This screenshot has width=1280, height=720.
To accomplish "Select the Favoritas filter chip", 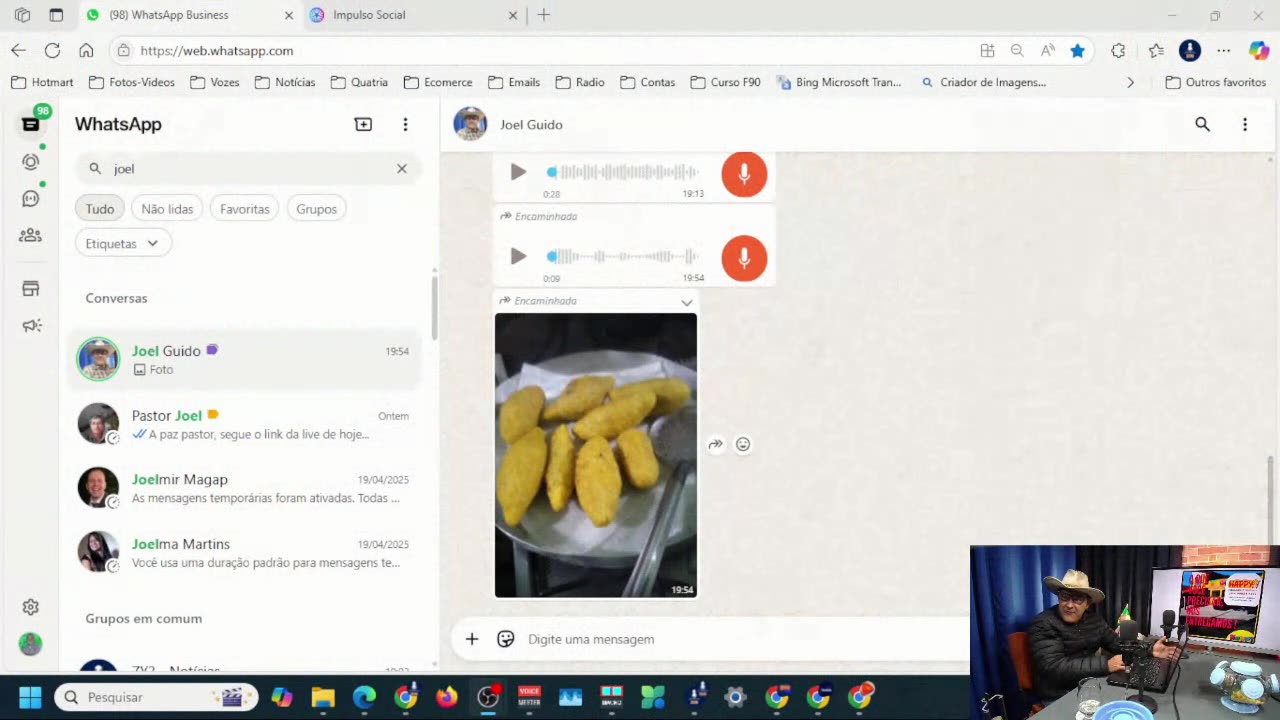I will [x=245, y=209].
